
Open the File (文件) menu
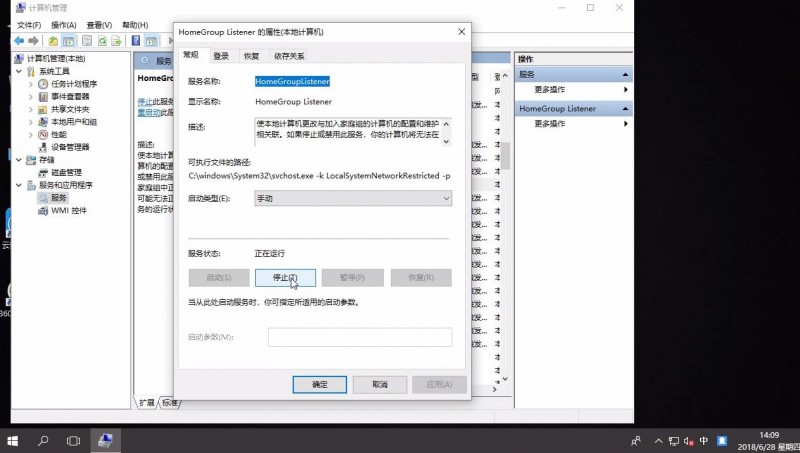coord(29,25)
